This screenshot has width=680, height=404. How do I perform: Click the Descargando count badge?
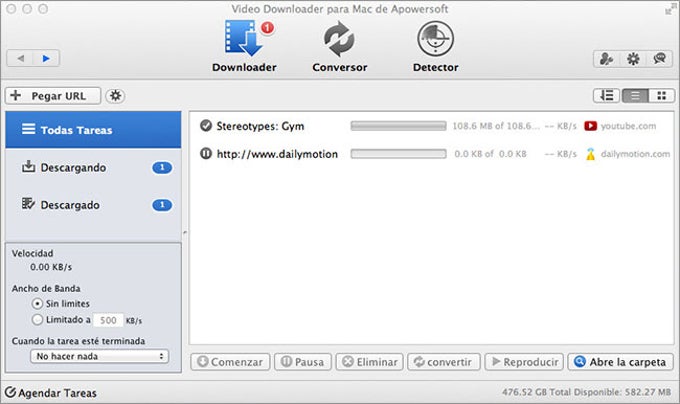pos(162,167)
